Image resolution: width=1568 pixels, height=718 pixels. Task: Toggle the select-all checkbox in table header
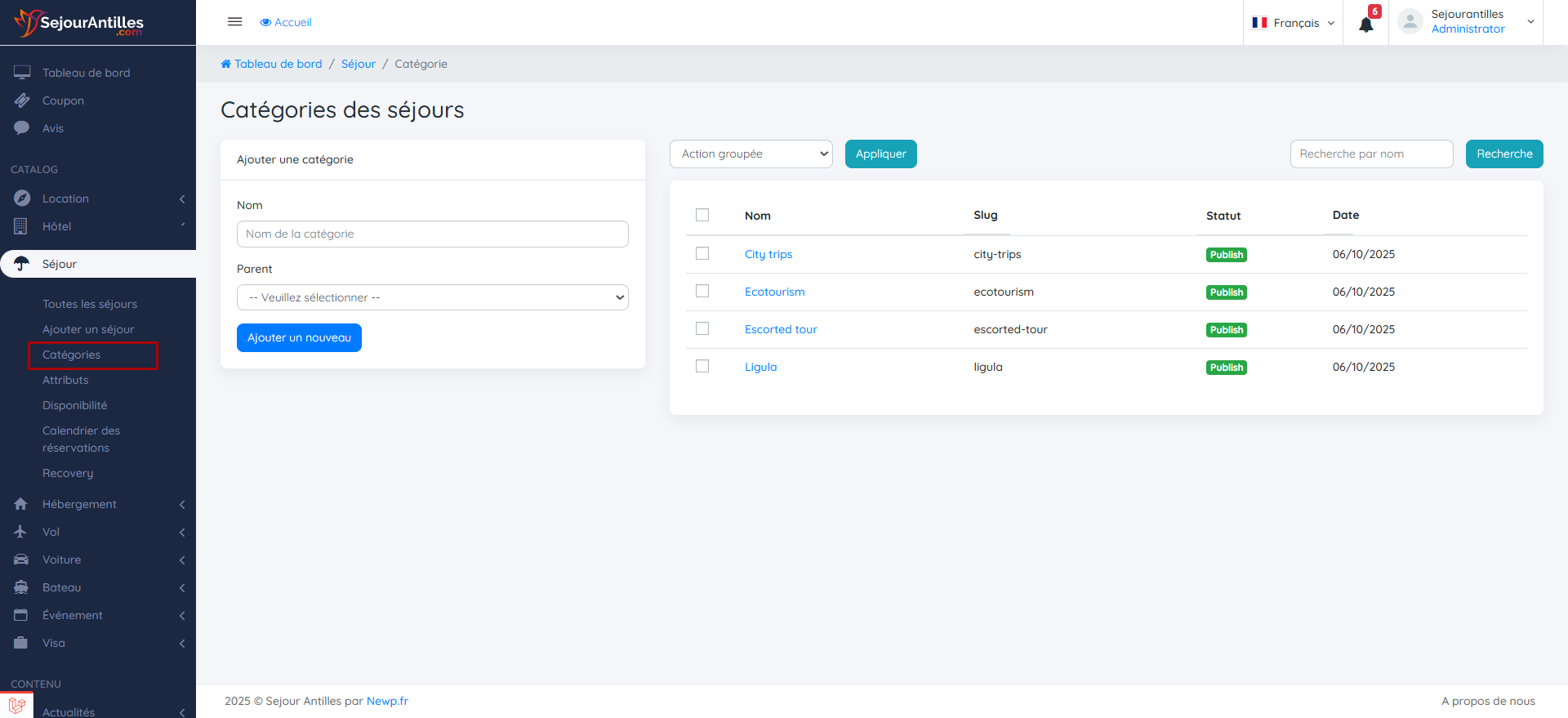click(x=702, y=216)
